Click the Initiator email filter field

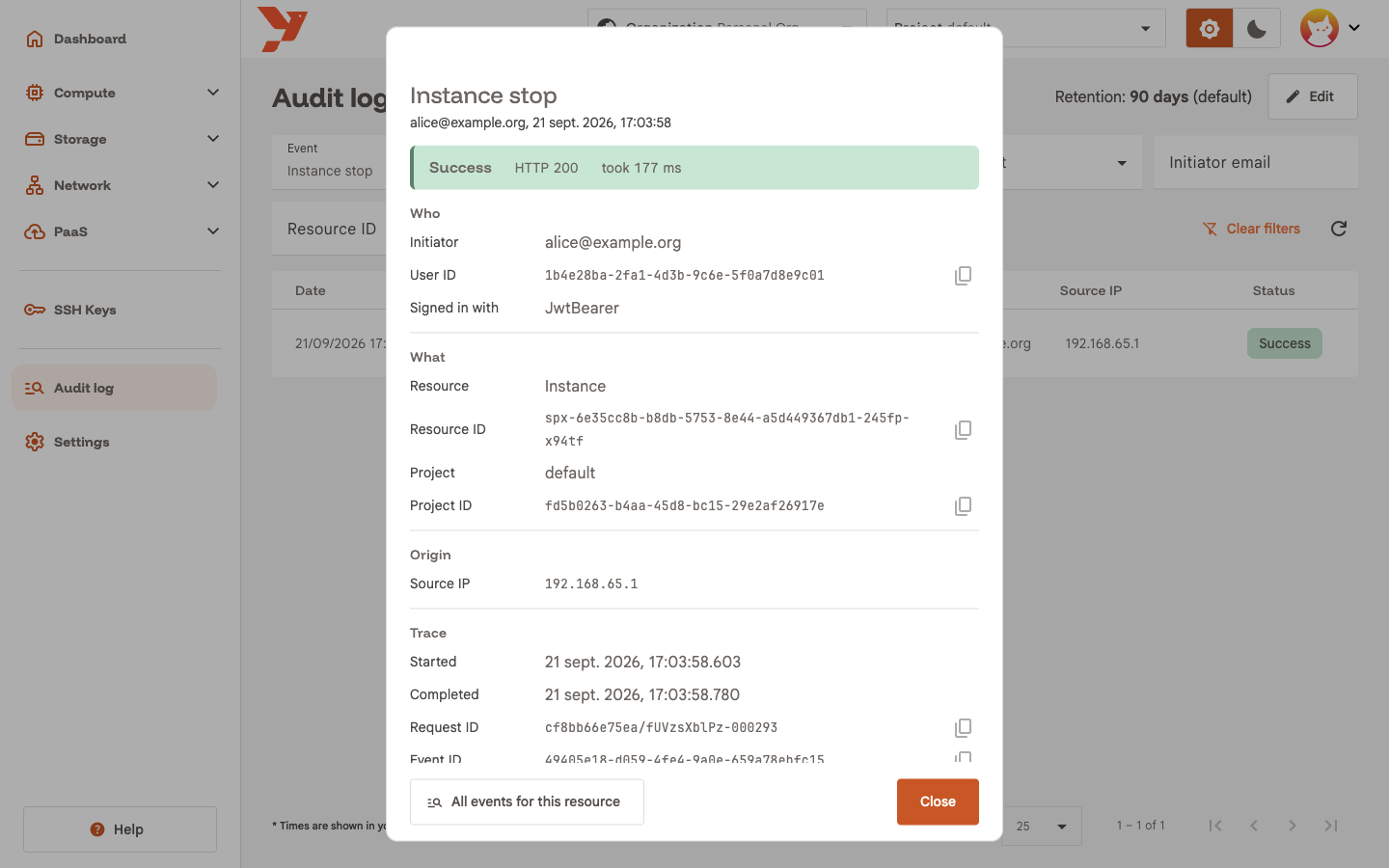pos(1255,162)
